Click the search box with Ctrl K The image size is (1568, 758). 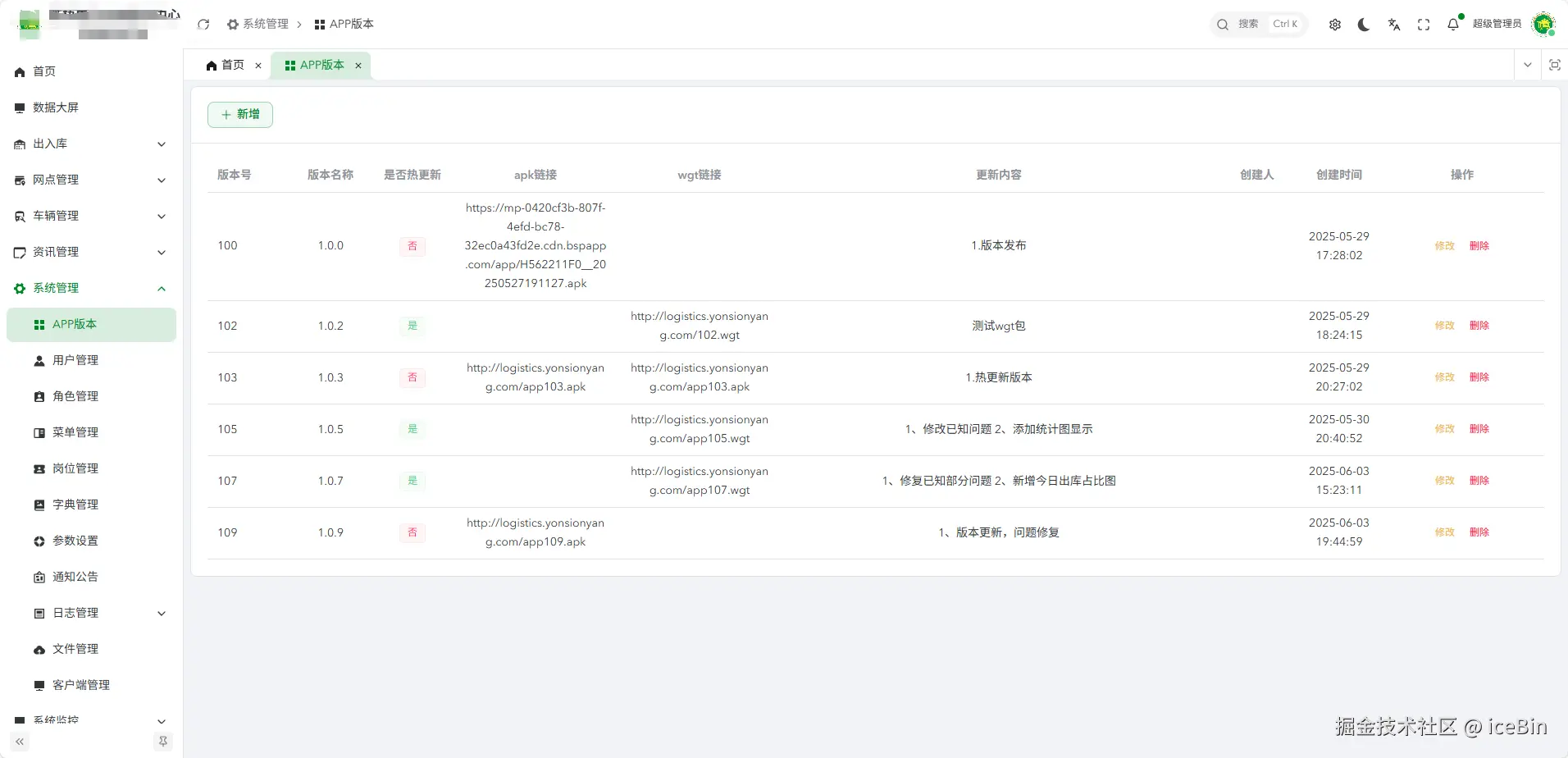(x=1259, y=25)
